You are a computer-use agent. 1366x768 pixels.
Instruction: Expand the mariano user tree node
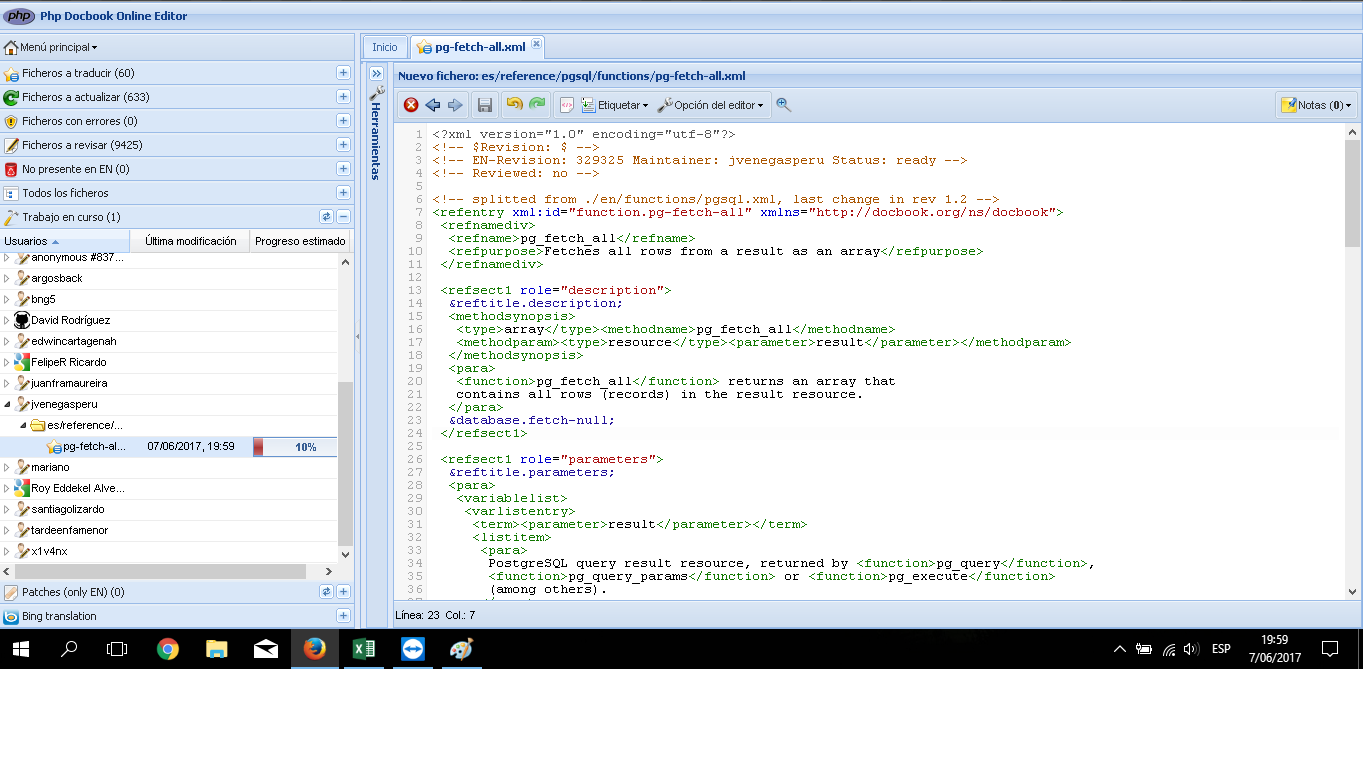(7, 467)
